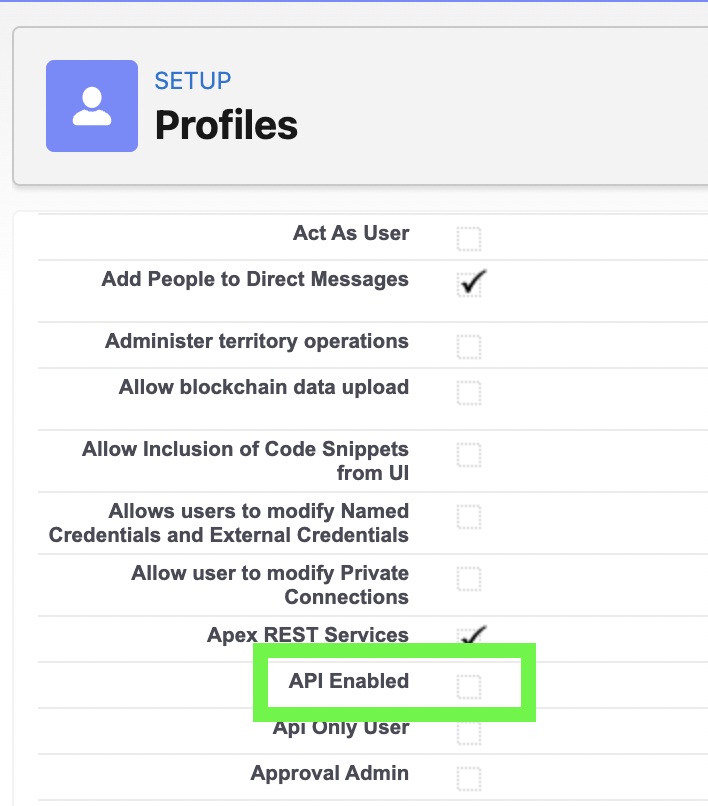
Task: Check the modify Private Connections checkbox
Action: pyautogui.click(x=469, y=579)
